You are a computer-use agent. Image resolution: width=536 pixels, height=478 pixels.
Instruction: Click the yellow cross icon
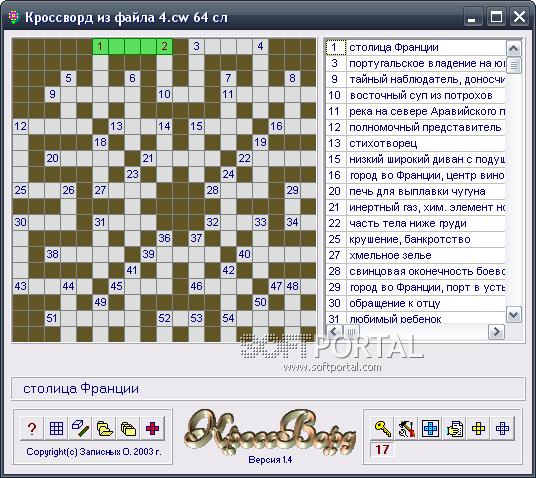pos(479,428)
